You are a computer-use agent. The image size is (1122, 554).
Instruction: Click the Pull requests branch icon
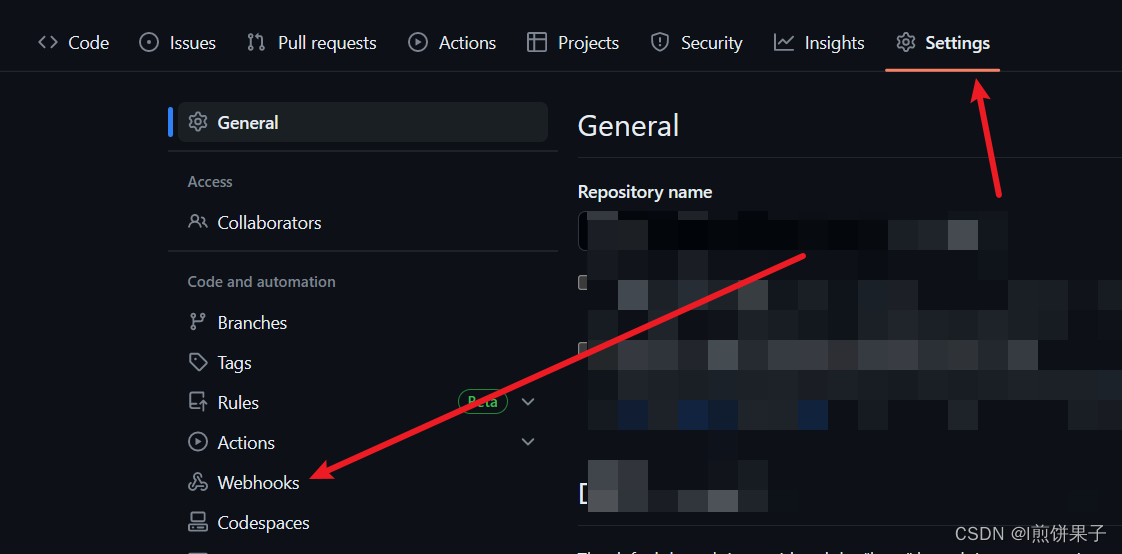coord(256,43)
